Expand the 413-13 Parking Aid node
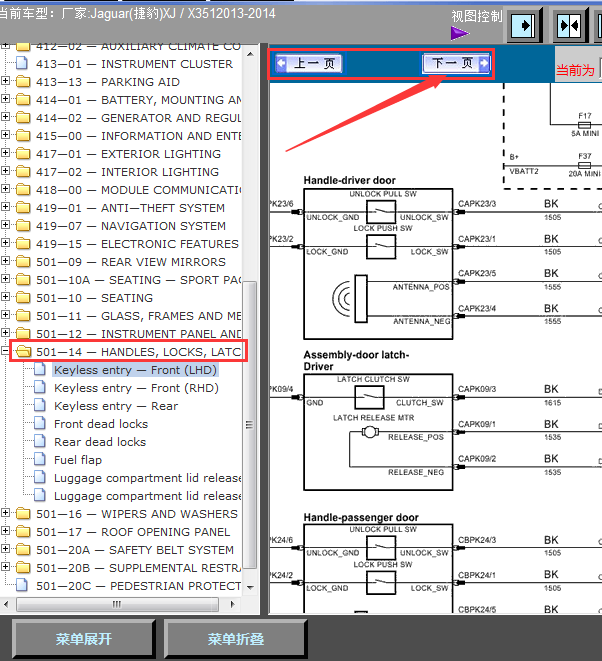Screen dimensions: 602x661 [6, 82]
